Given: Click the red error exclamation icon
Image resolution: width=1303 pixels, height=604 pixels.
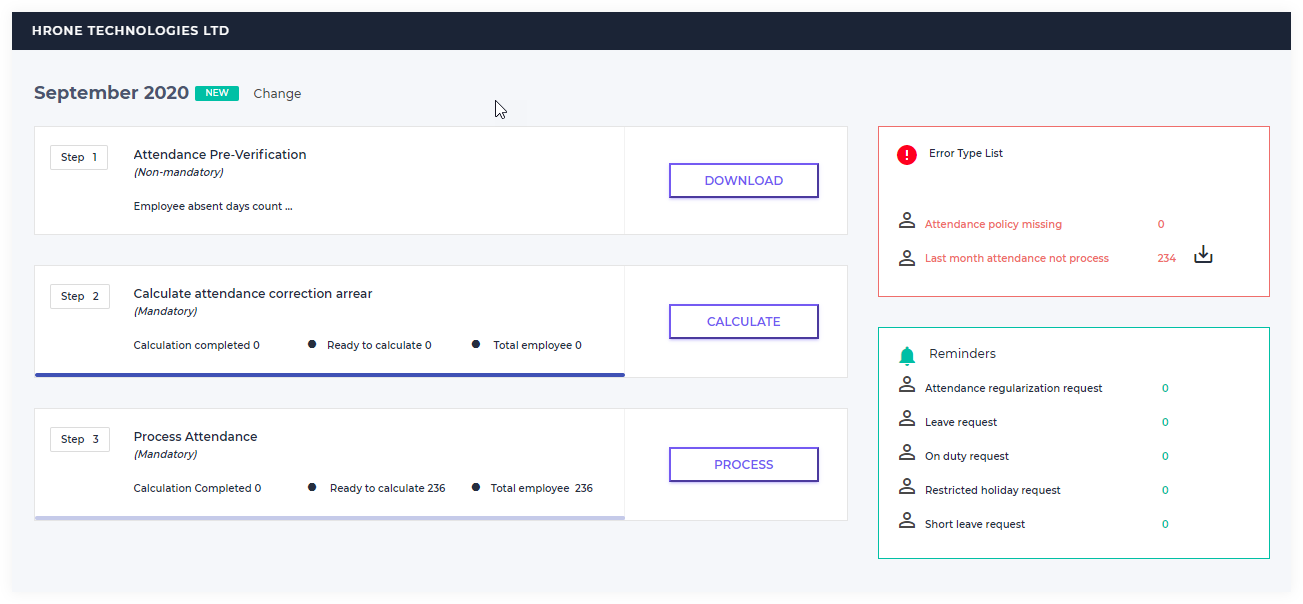Looking at the screenshot, I should click(x=907, y=155).
